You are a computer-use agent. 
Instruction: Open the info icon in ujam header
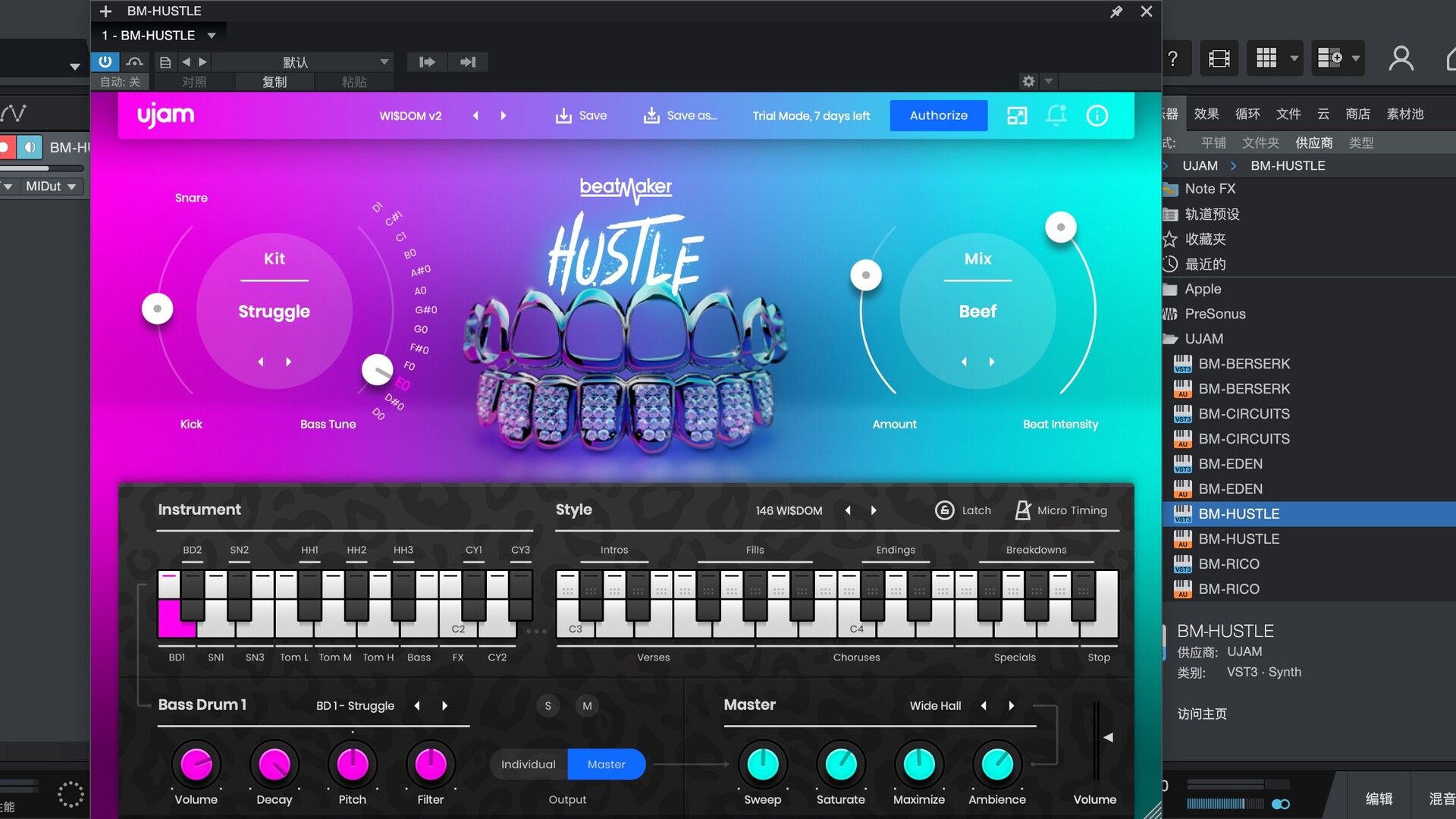1097,116
